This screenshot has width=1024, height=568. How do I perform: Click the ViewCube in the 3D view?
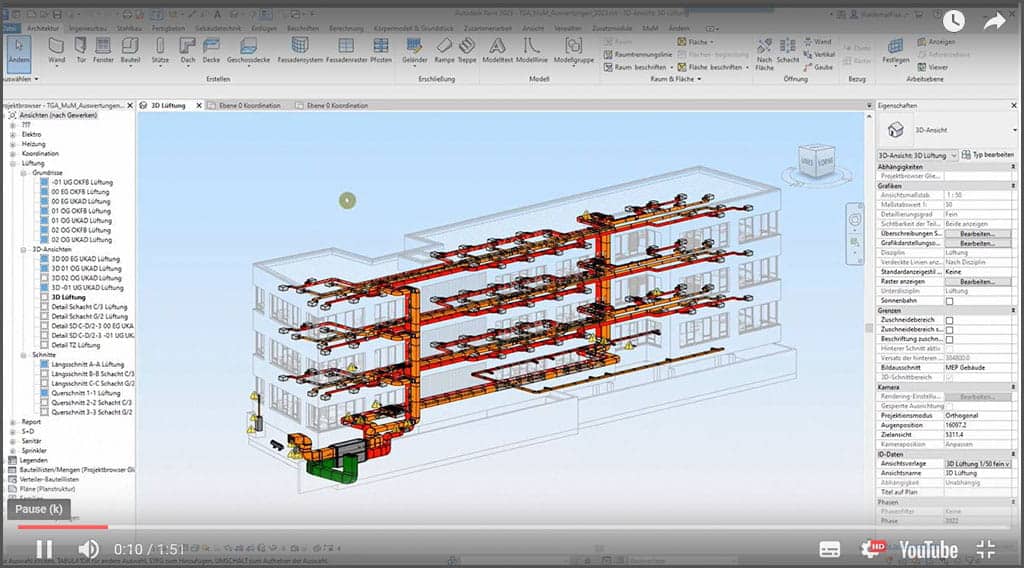click(x=817, y=161)
